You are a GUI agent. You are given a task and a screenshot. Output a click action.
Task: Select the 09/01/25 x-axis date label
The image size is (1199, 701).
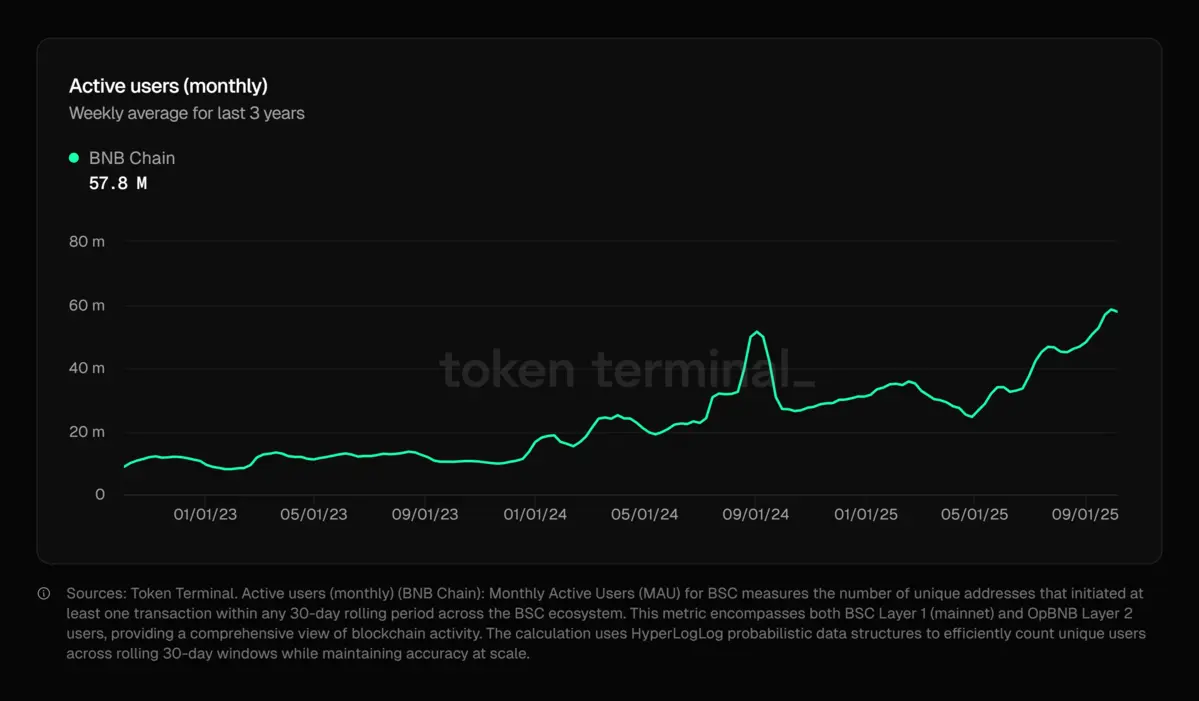coord(1086,515)
